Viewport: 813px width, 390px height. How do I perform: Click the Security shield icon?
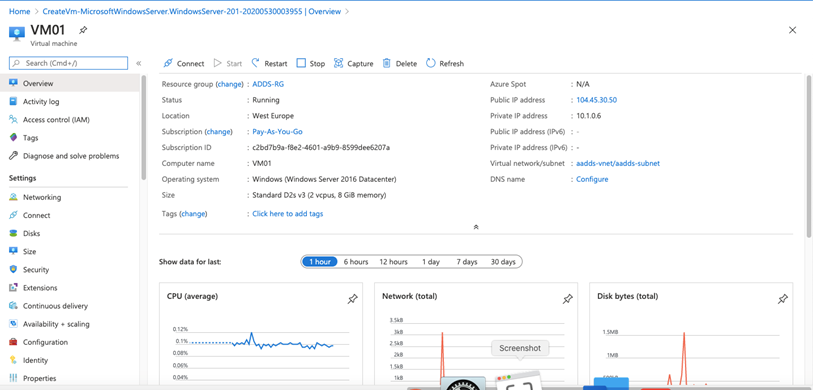click(x=13, y=269)
